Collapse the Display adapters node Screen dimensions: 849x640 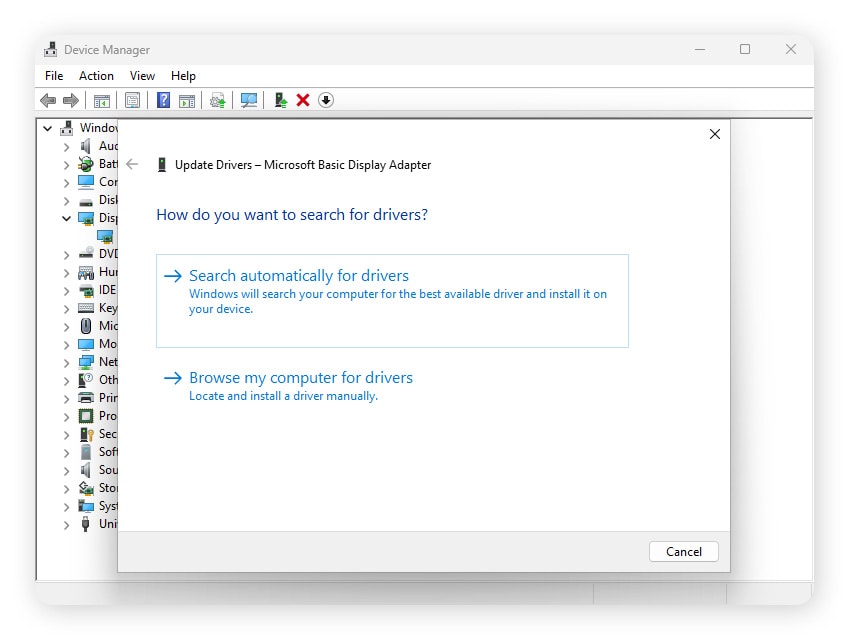(66, 218)
